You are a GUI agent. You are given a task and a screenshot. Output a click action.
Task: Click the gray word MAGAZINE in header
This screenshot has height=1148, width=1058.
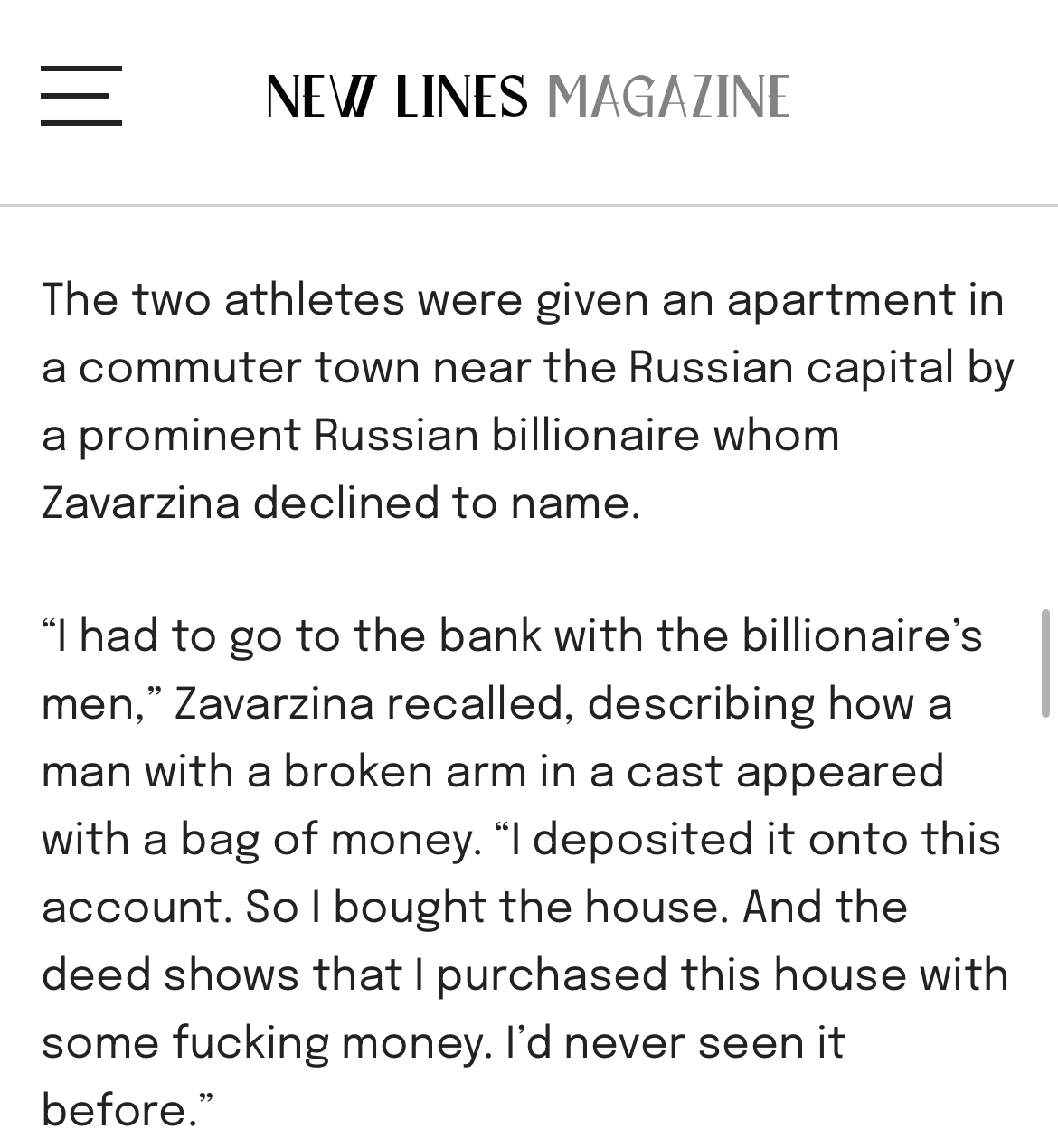669,96
